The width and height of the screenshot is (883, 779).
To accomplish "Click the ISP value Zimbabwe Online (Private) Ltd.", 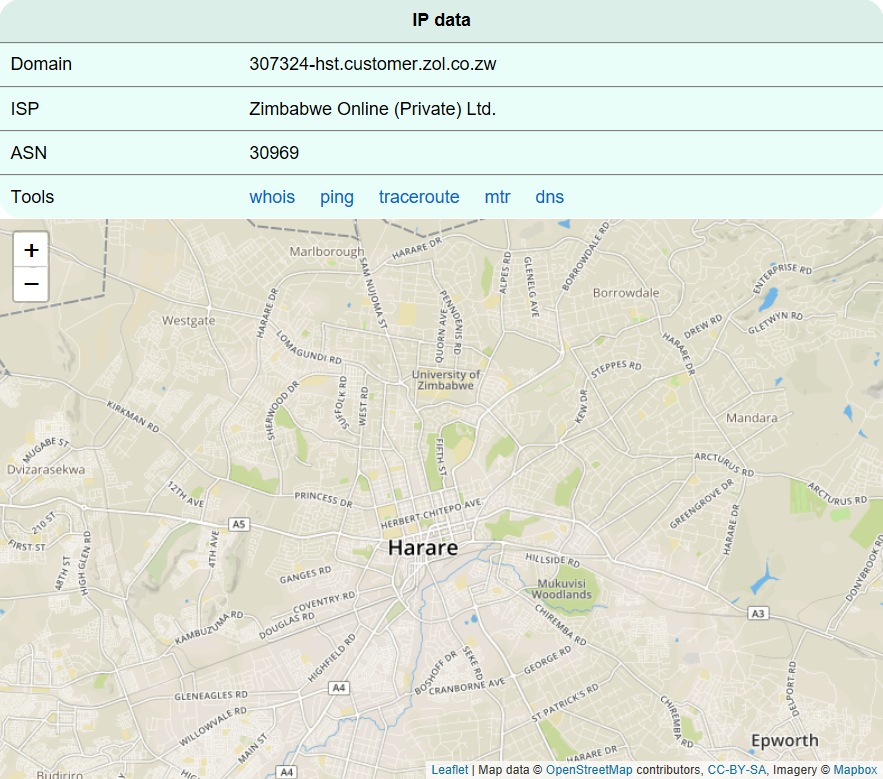I will point(373,109).
